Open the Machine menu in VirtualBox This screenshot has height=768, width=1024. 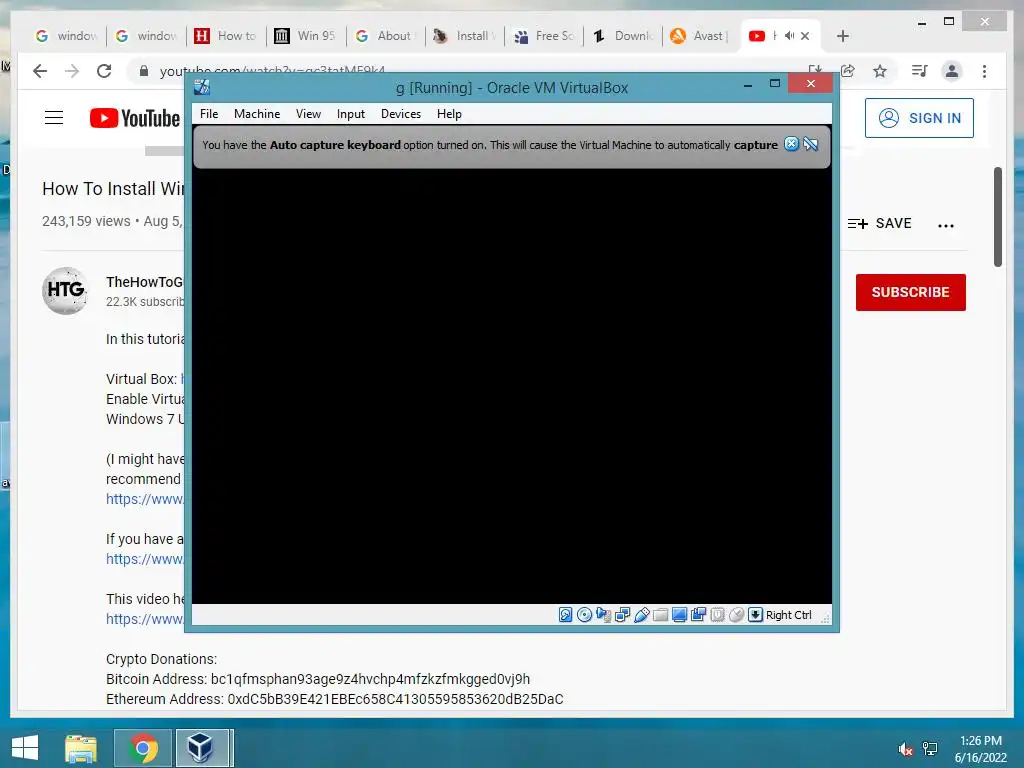(x=257, y=114)
